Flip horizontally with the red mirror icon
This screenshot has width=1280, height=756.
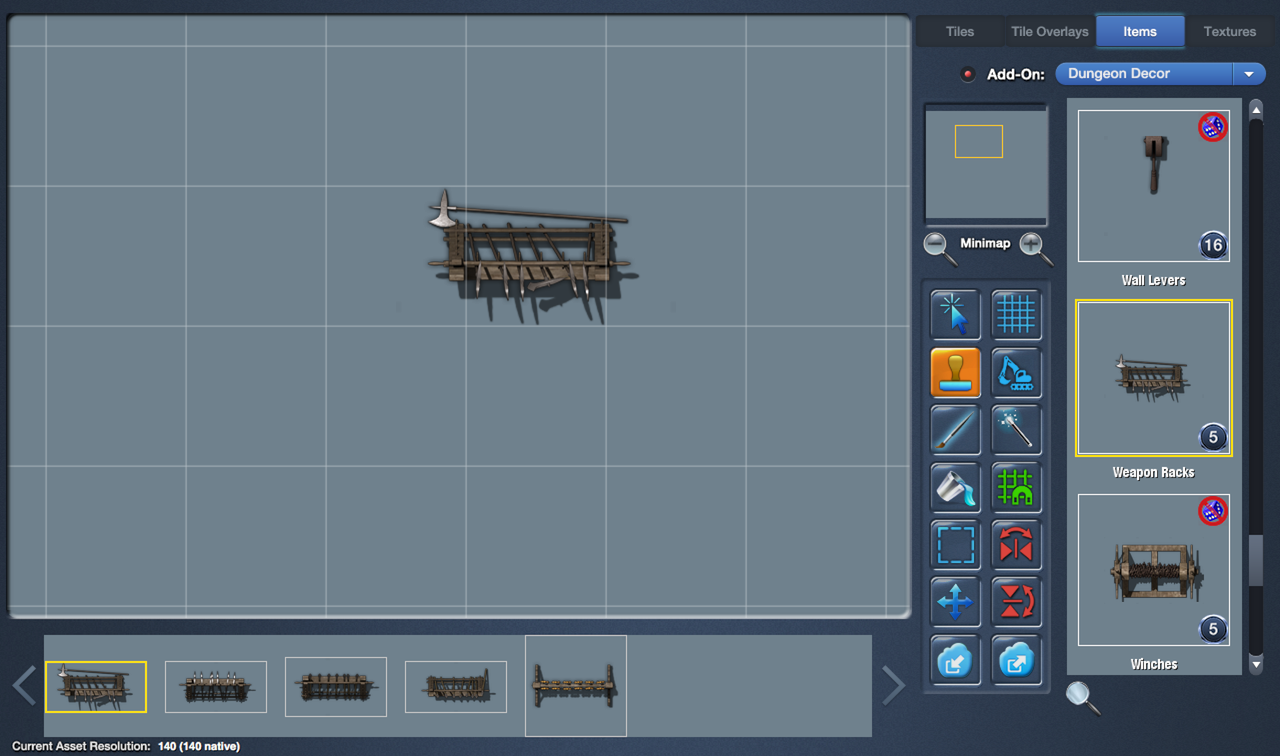pyautogui.click(x=1016, y=545)
